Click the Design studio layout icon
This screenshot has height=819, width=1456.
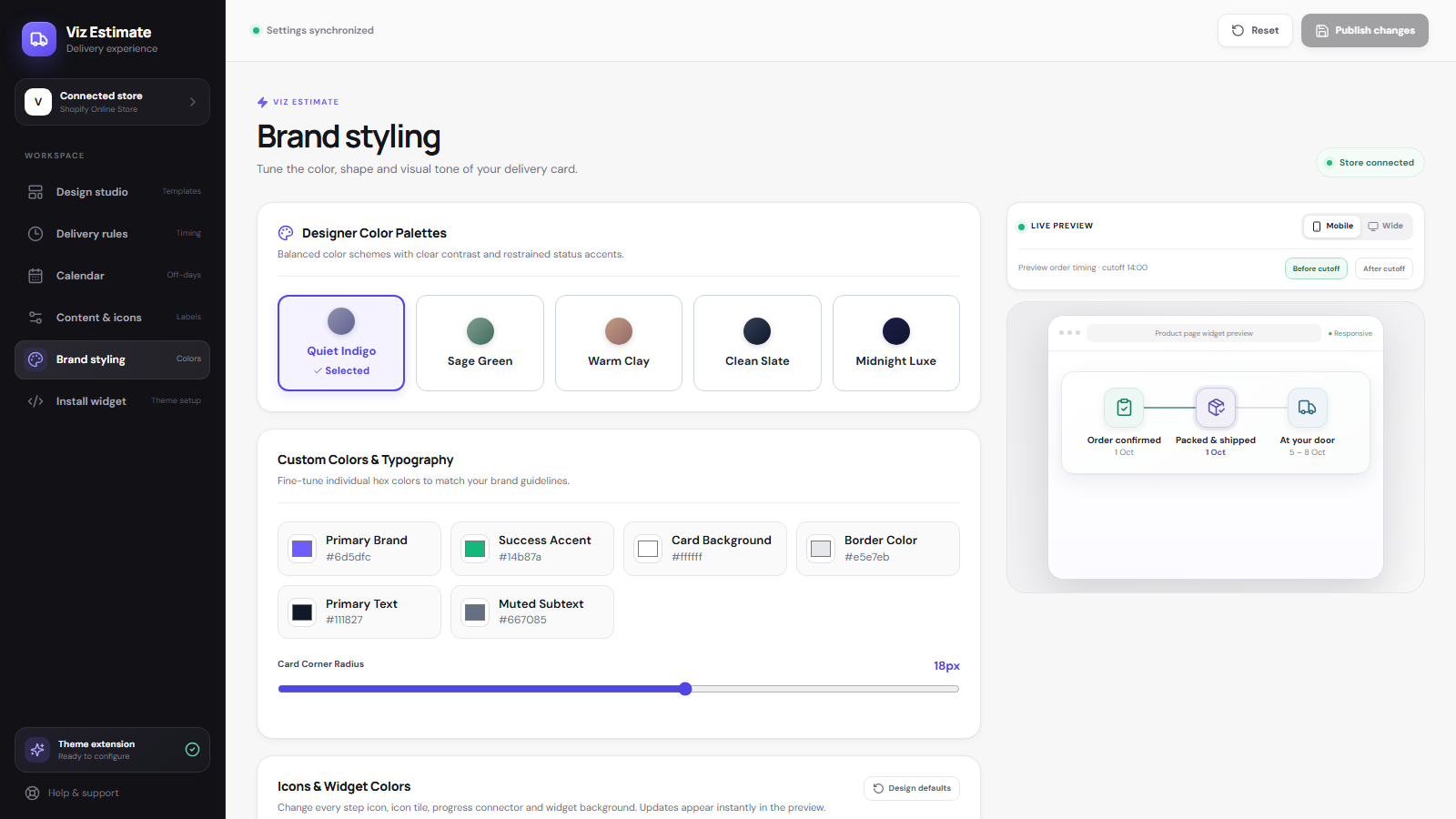[x=35, y=192]
